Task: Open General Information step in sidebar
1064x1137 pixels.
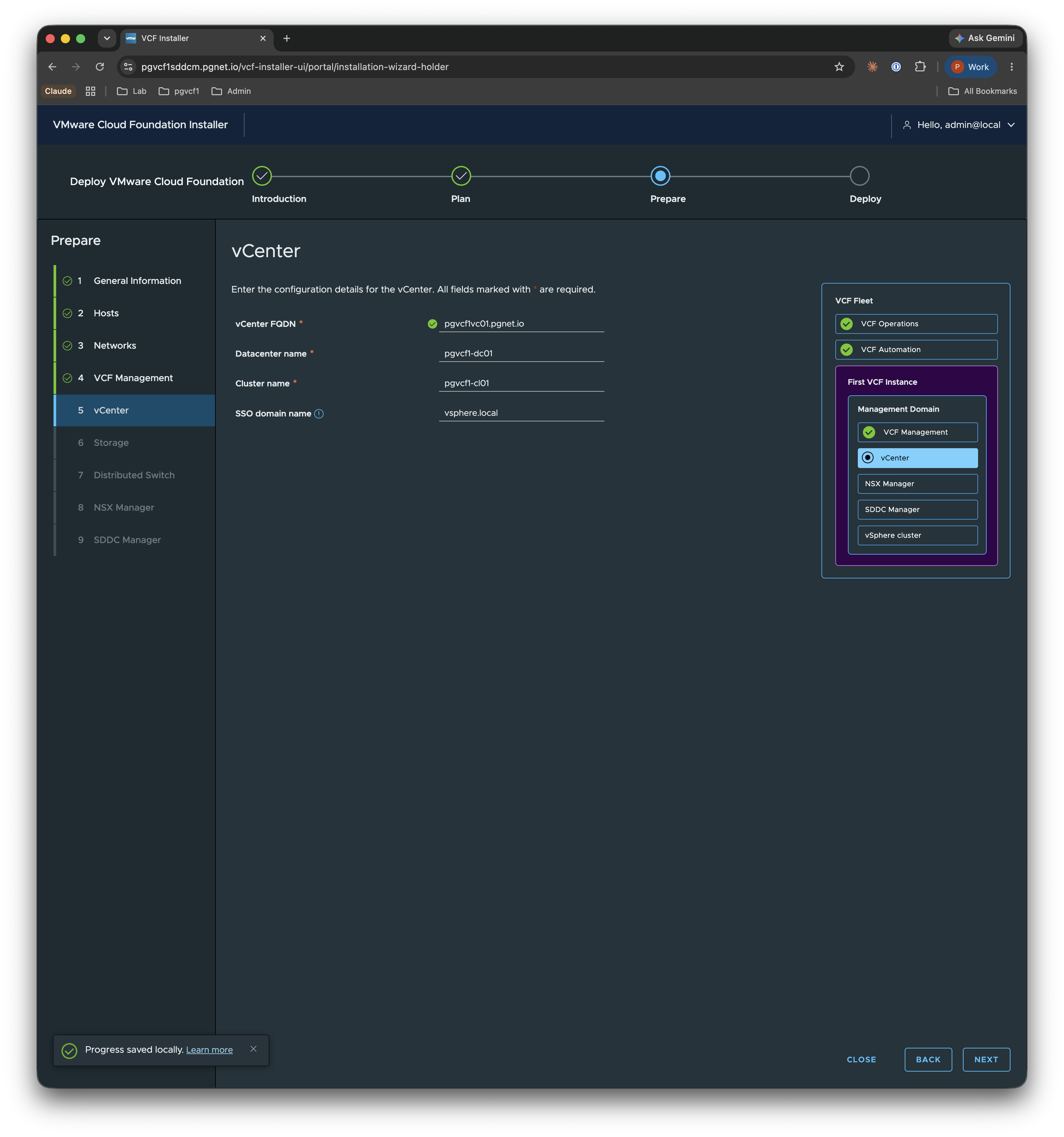Action: point(134,281)
